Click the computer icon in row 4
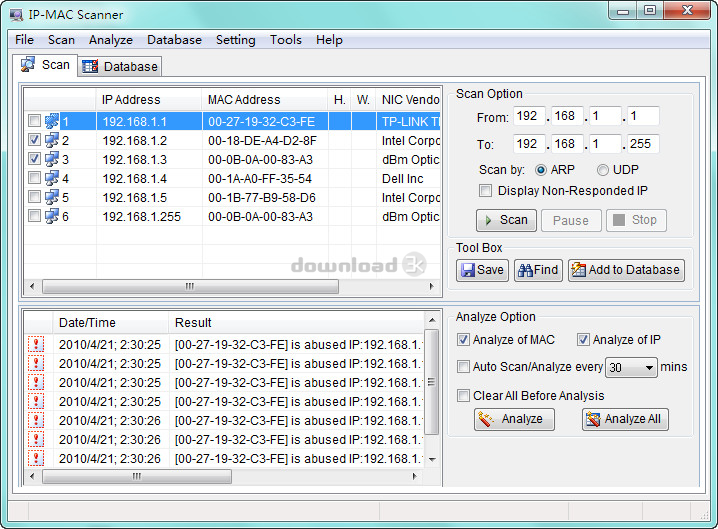718x529 pixels. tap(52, 178)
